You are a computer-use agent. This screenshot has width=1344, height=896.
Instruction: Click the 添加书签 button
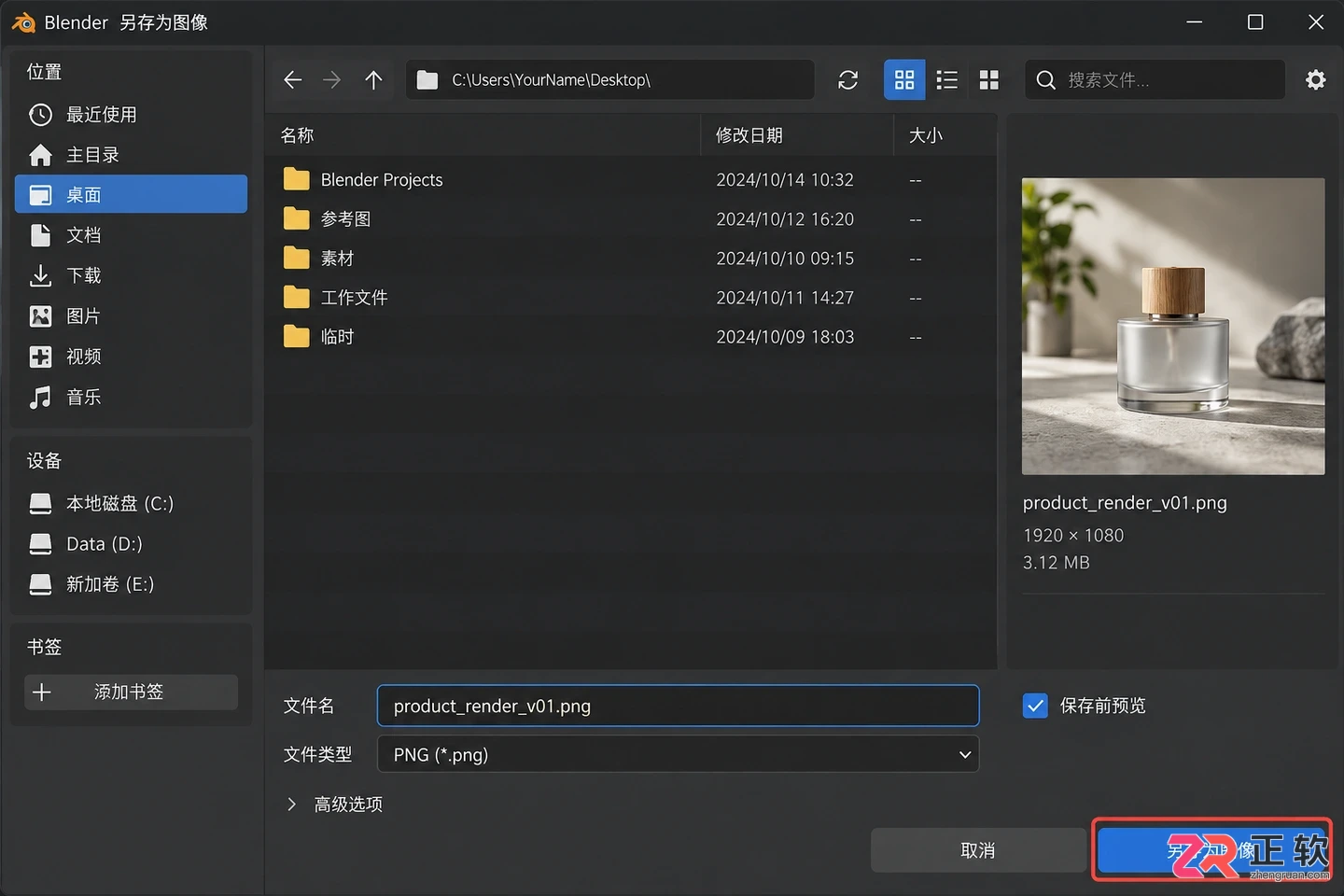[131, 693]
